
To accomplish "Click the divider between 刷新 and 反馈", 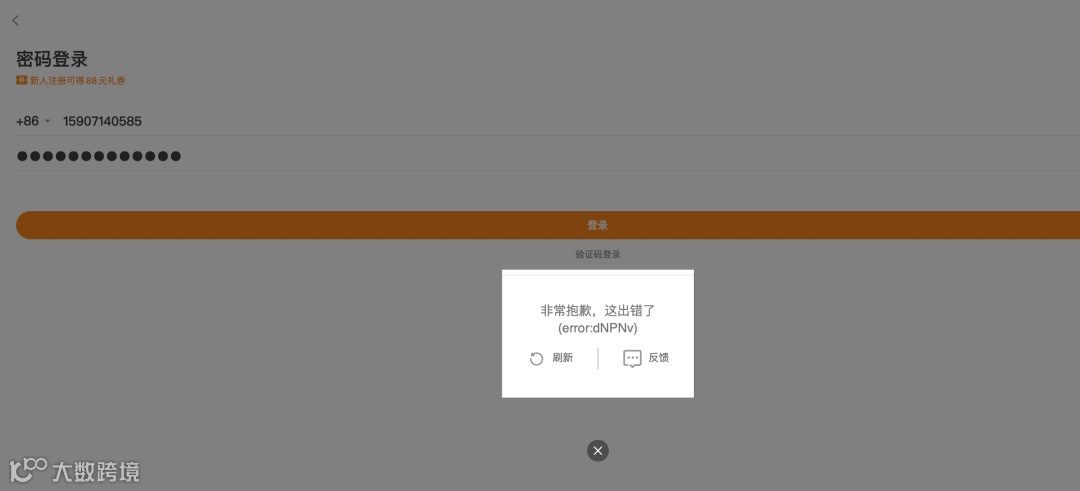I will [598, 358].
